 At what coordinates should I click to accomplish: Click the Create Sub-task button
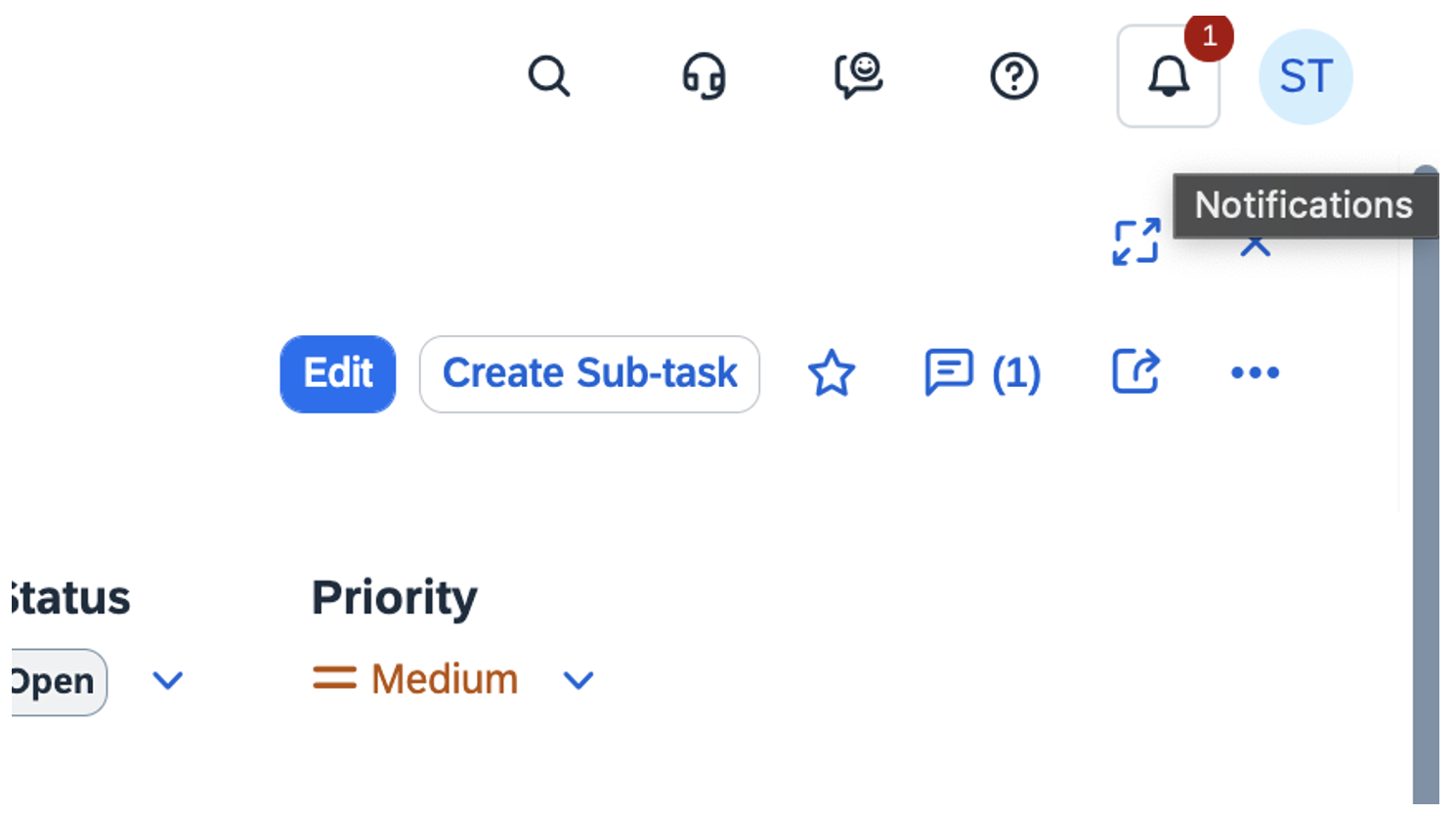pyautogui.click(x=589, y=373)
